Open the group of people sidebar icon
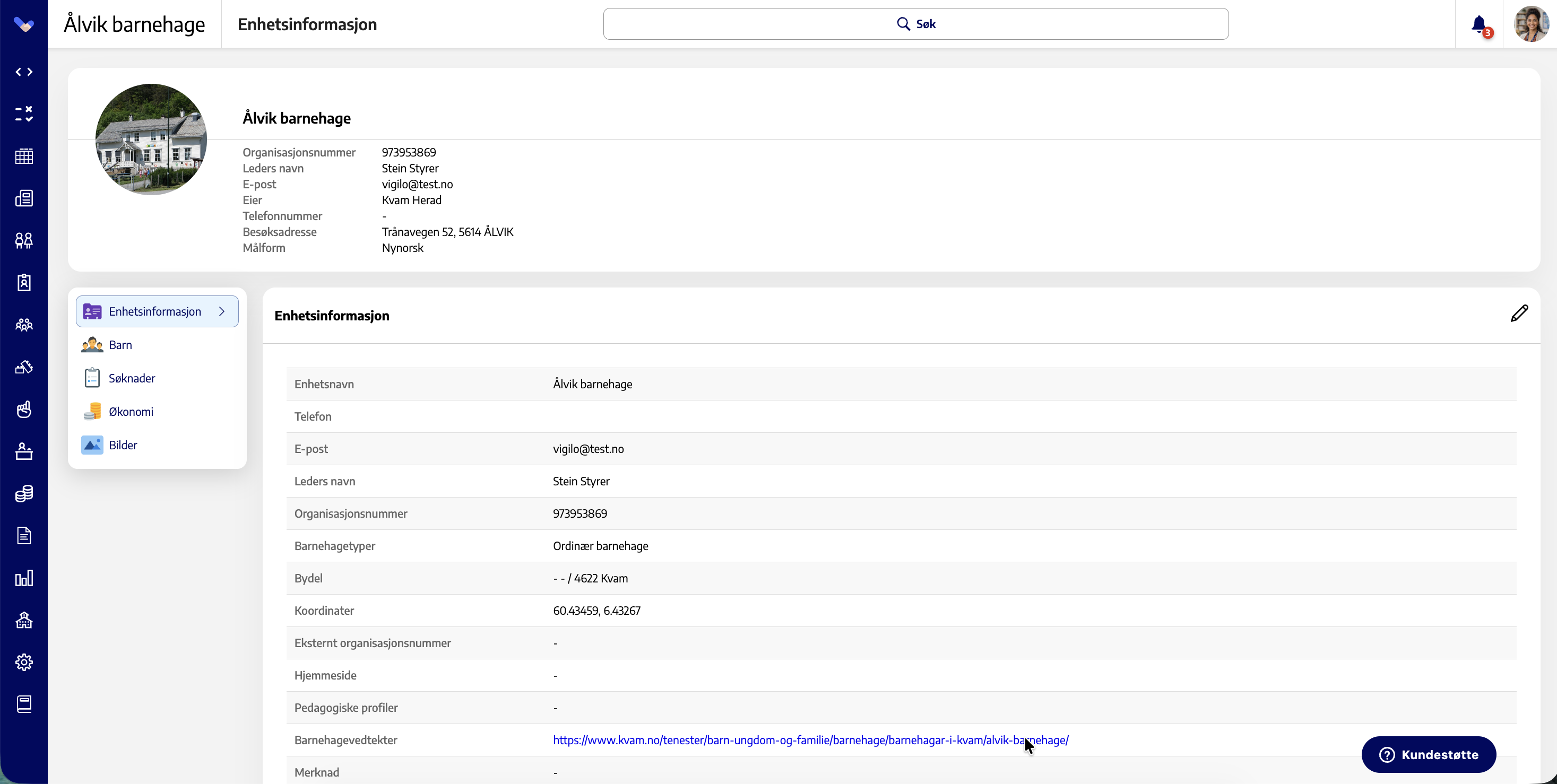 pos(23,325)
